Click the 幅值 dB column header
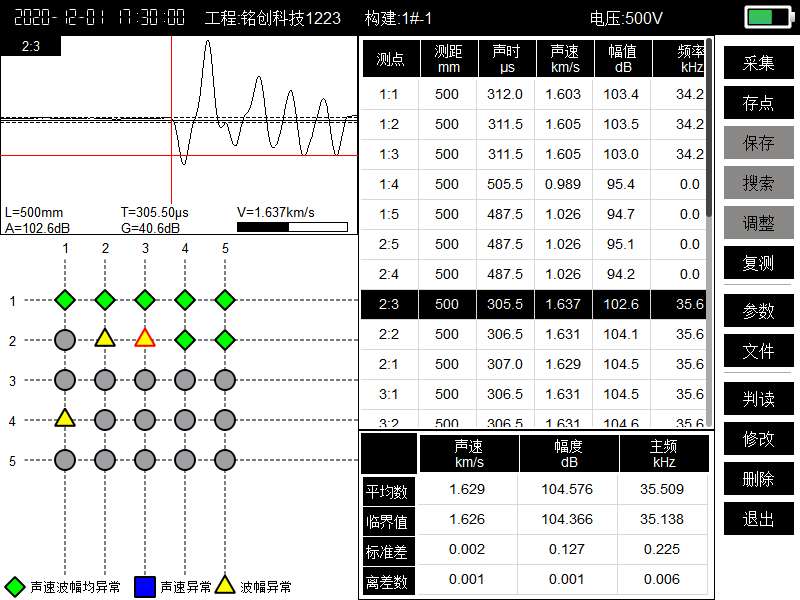 click(x=623, y=59)
